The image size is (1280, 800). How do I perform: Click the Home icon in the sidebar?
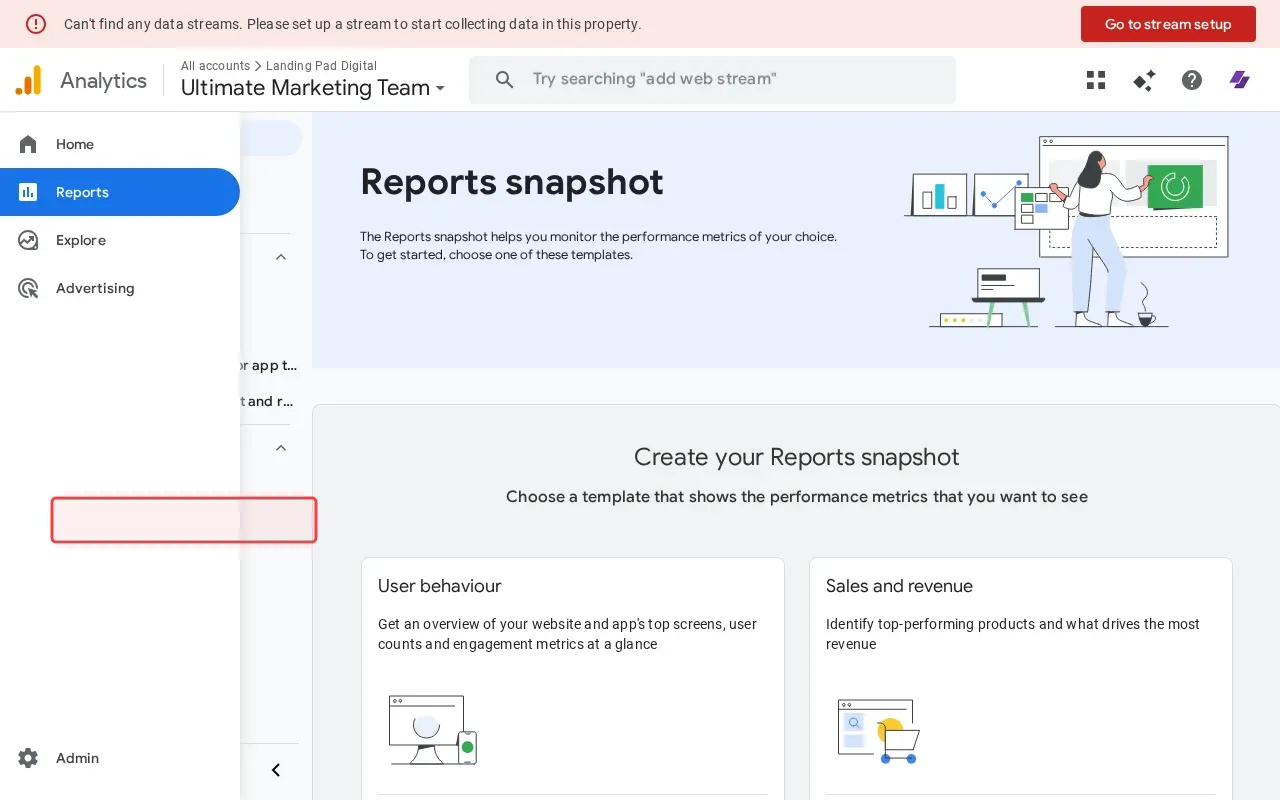click(x=27, y=143)
